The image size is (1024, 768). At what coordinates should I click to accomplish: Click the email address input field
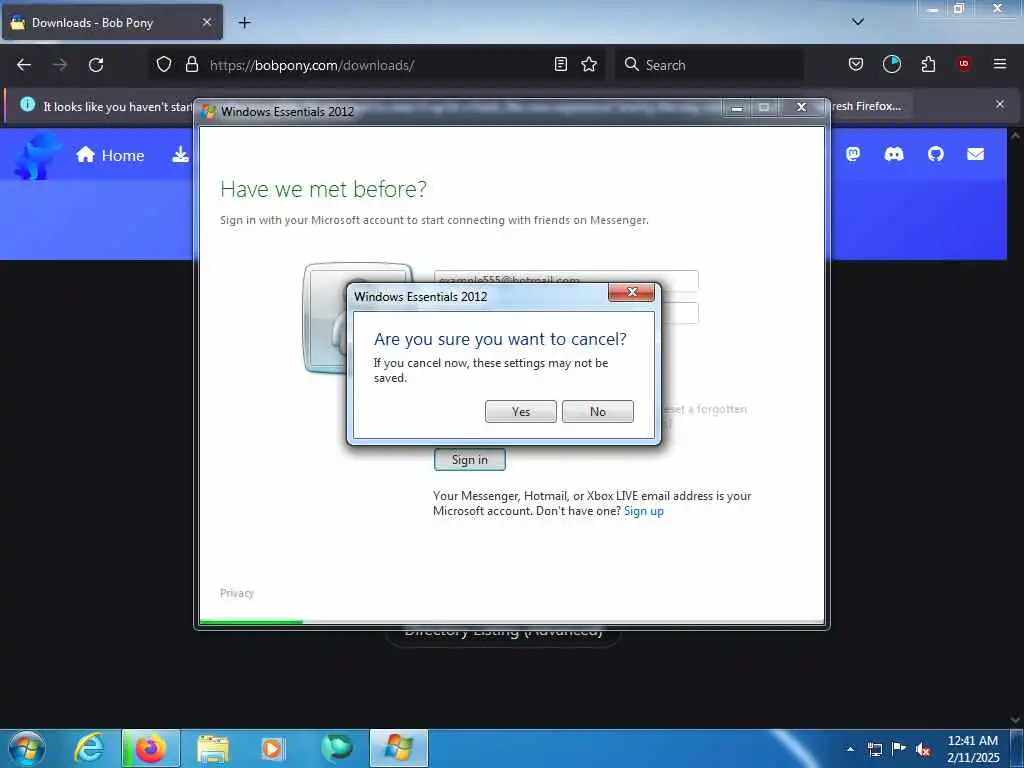click(566, 281)
